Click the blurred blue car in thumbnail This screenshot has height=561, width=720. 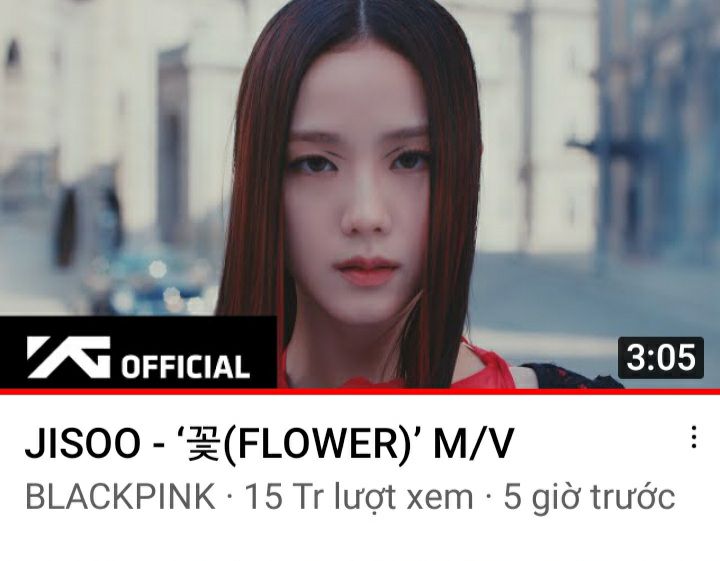pos(152,282)
